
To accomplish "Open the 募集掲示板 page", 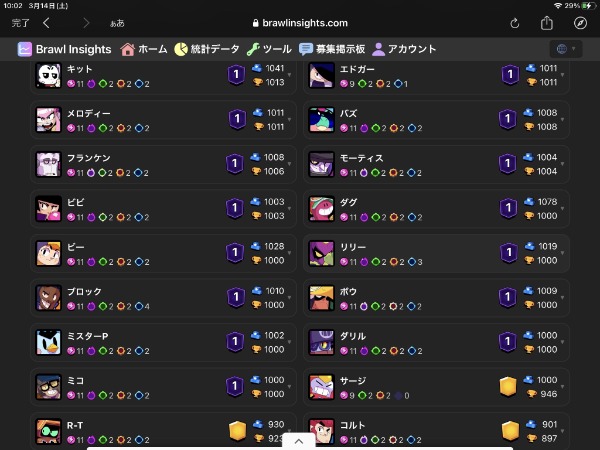I will coord(332,49).
